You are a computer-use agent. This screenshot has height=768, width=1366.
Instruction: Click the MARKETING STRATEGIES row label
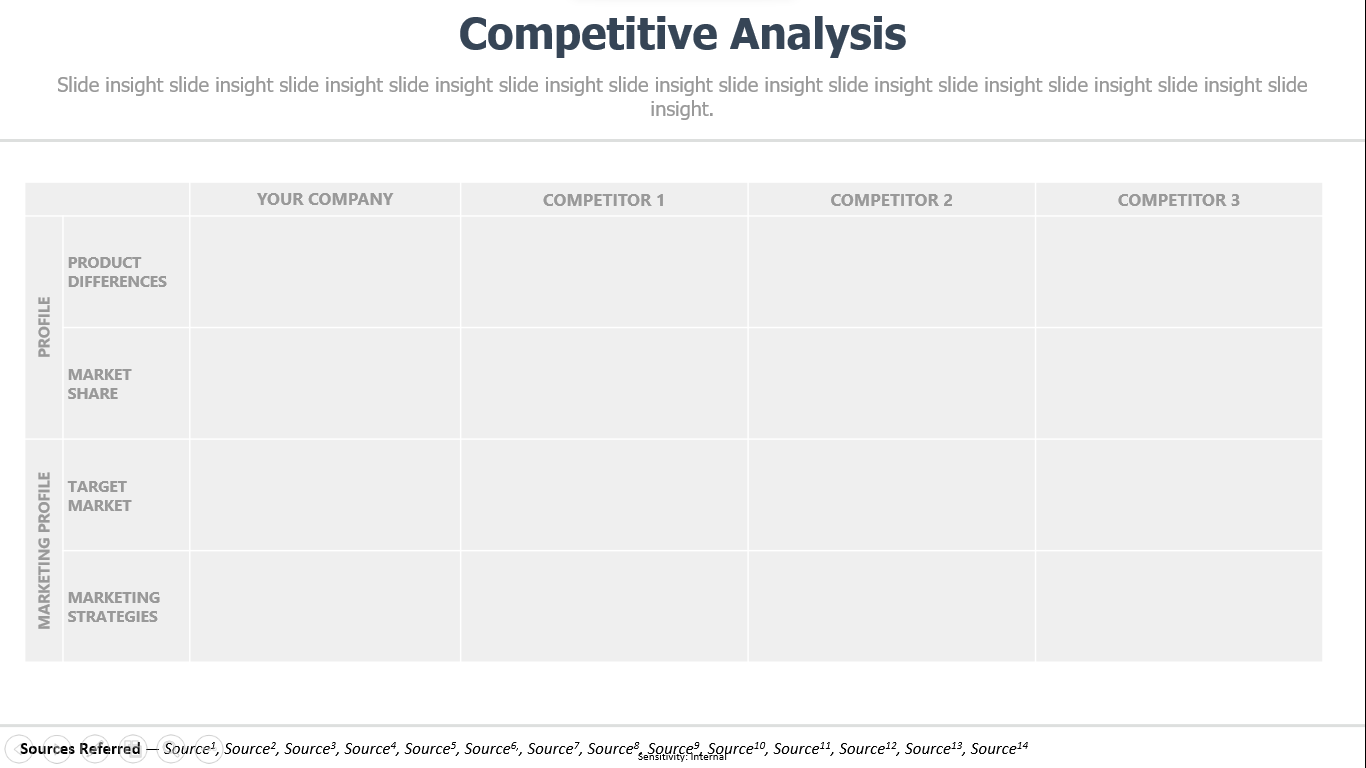click(x=113, y=607)
